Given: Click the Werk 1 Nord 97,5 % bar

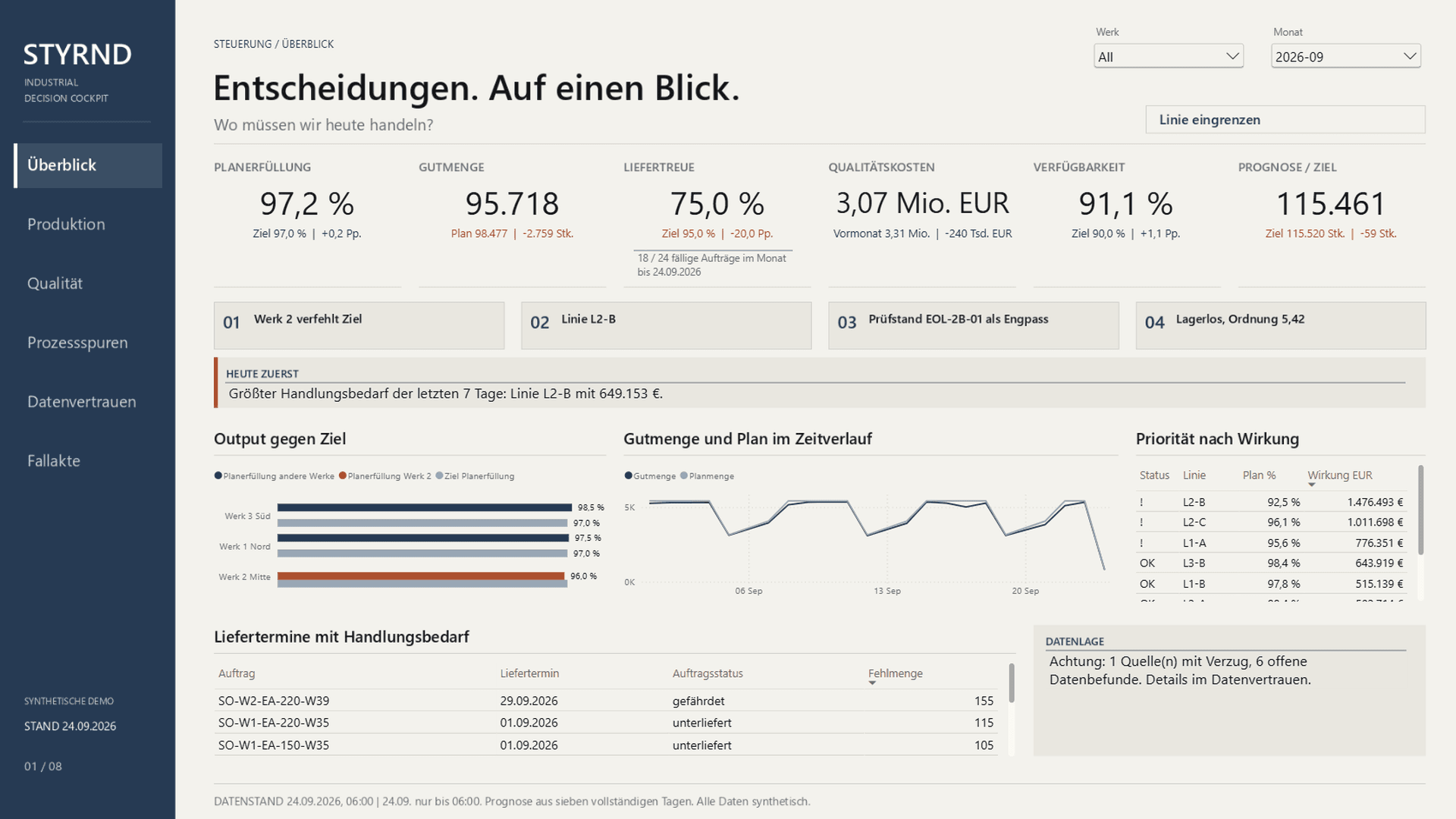Looking at the screenshot, I should [x=423, y=538].
